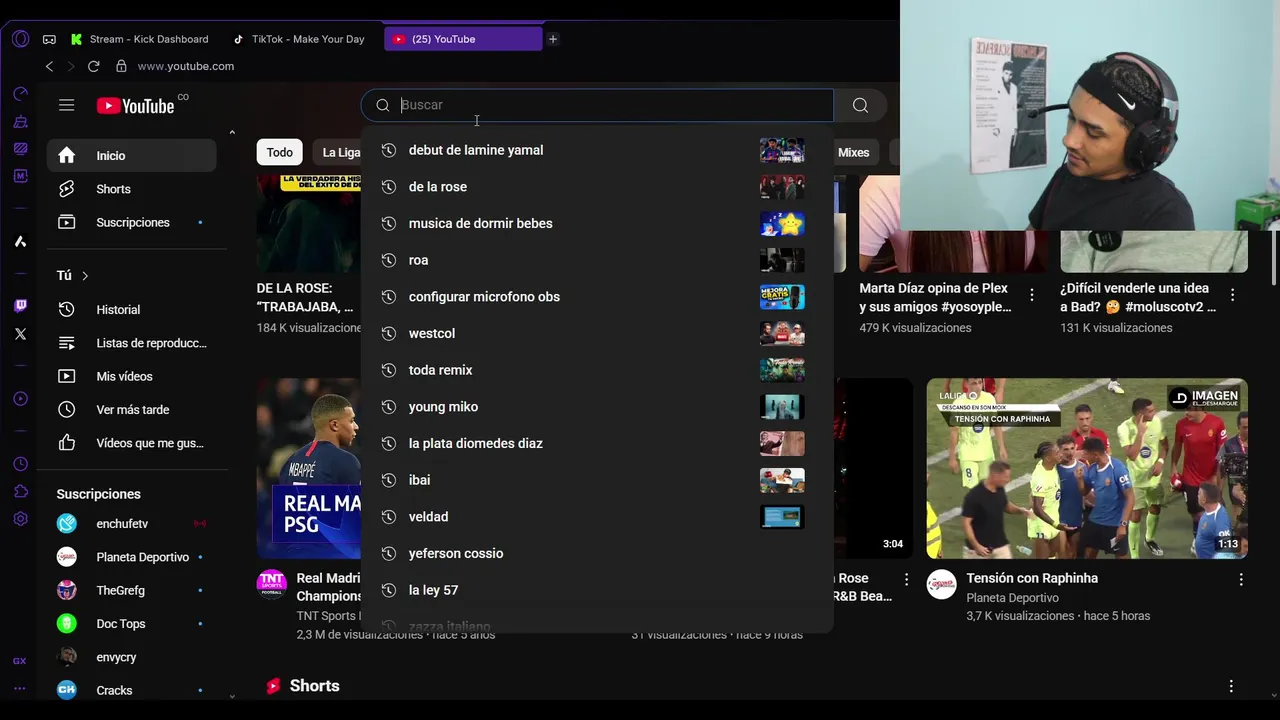Image resolution: width=1280 pixels, height=720 pixels.
Task: Select suggestion yeferson cossio
Action: (597, 553)
